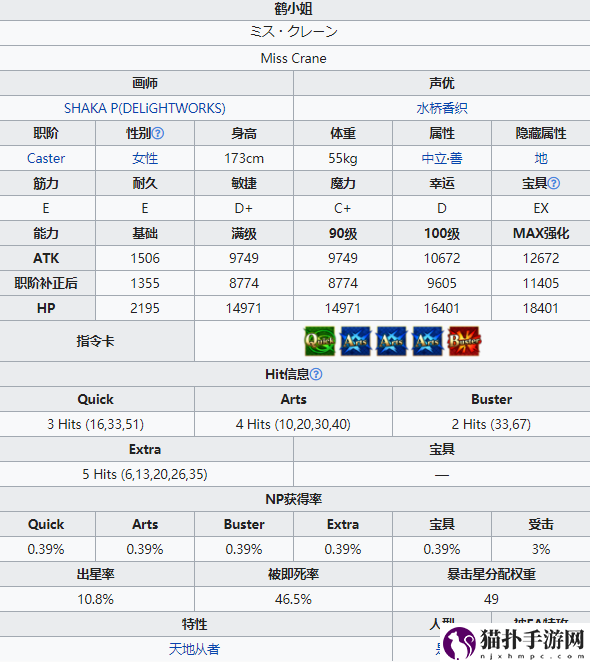Open the 中立·善 alignment link
The width and height of the screenshot is (590, 662).
[442, 158]
